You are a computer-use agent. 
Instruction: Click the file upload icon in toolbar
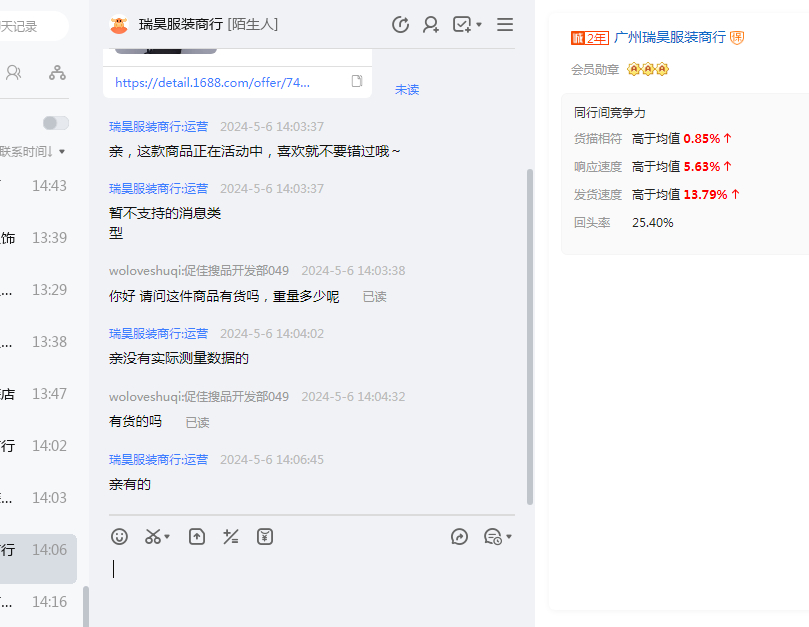[197, 537]
